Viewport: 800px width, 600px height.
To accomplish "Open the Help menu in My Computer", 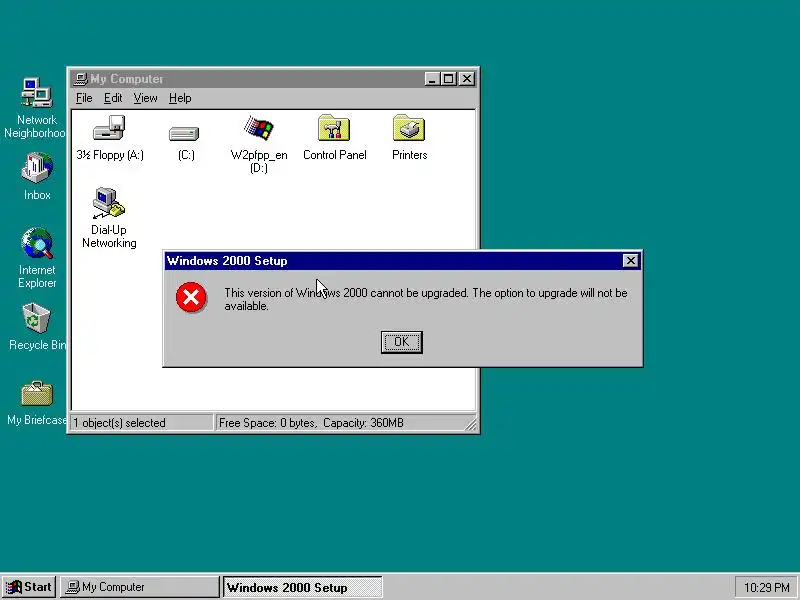I will (x=180, y=98).
